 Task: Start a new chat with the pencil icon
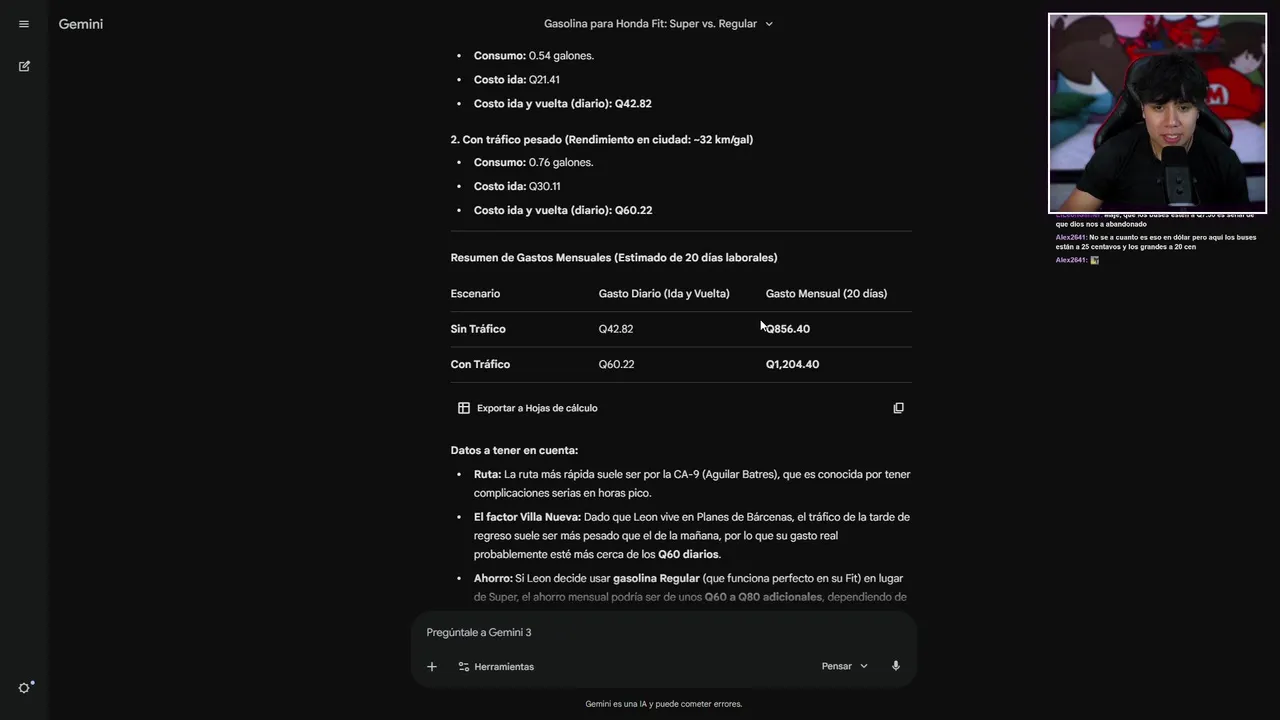pos(24,66)
